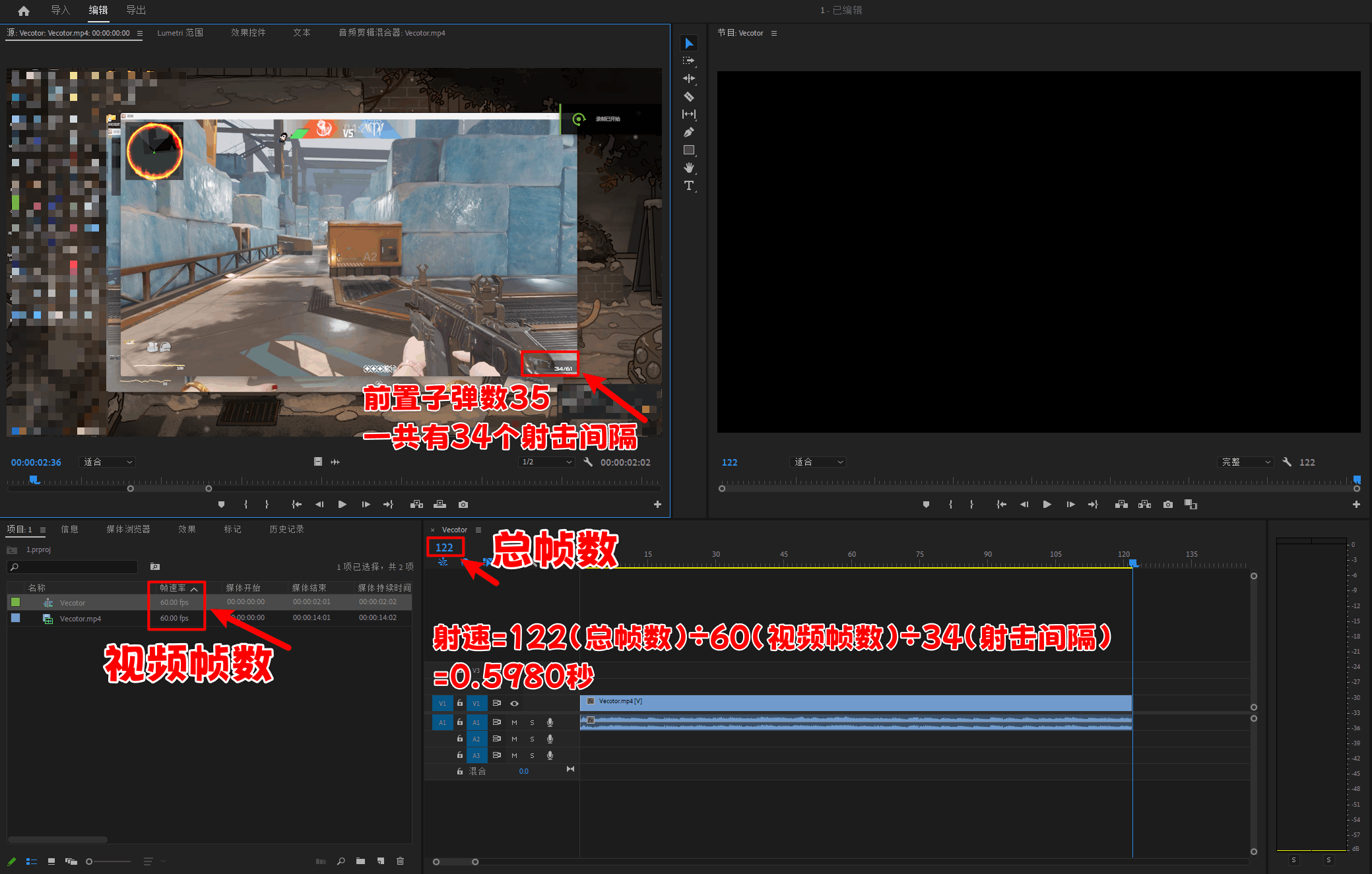Open source monitor zoom level dropdown
Image resolution: width=1372 pixels, height=874 pixels.
pyautogui.click(x=107, y=462)
